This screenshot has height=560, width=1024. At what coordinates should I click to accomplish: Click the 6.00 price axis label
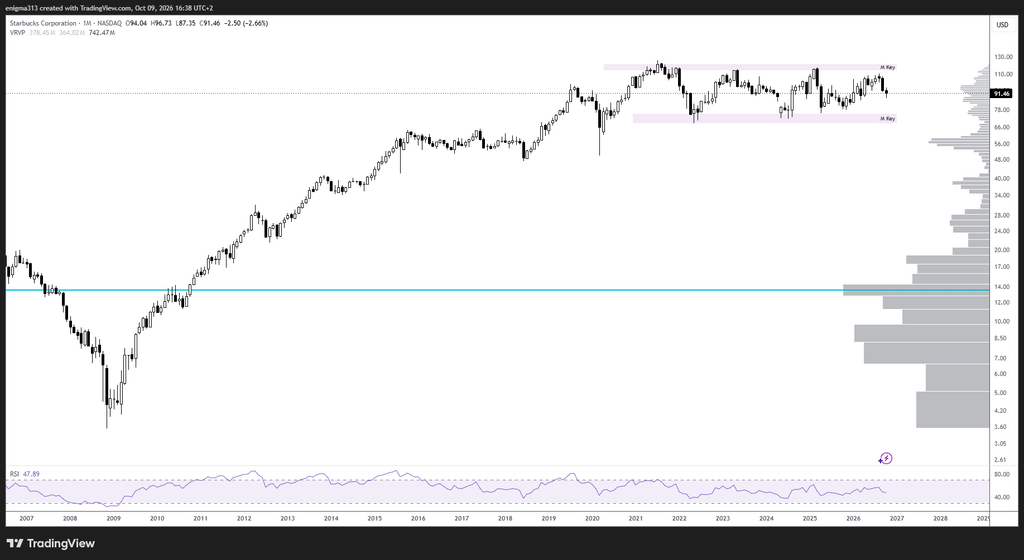1001,375
